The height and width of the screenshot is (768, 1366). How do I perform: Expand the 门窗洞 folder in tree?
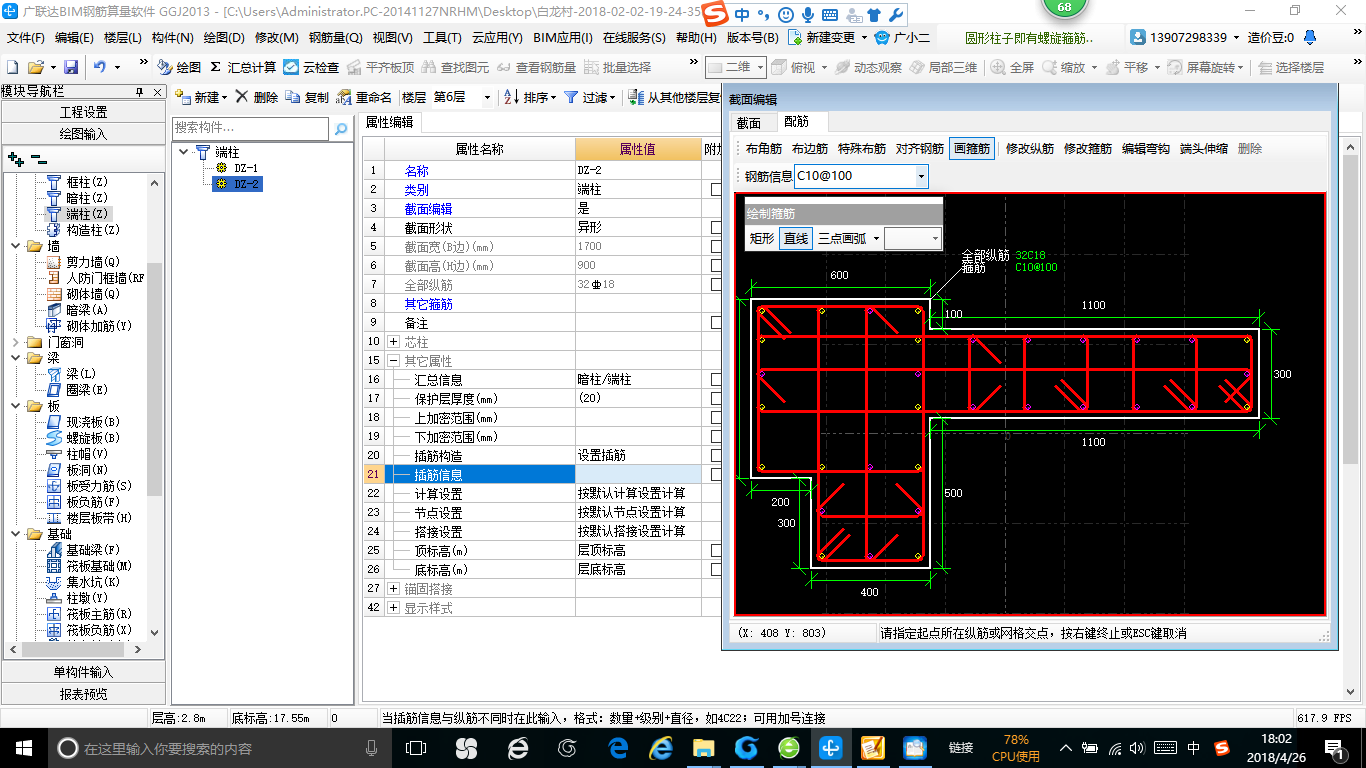coord(16,342)
